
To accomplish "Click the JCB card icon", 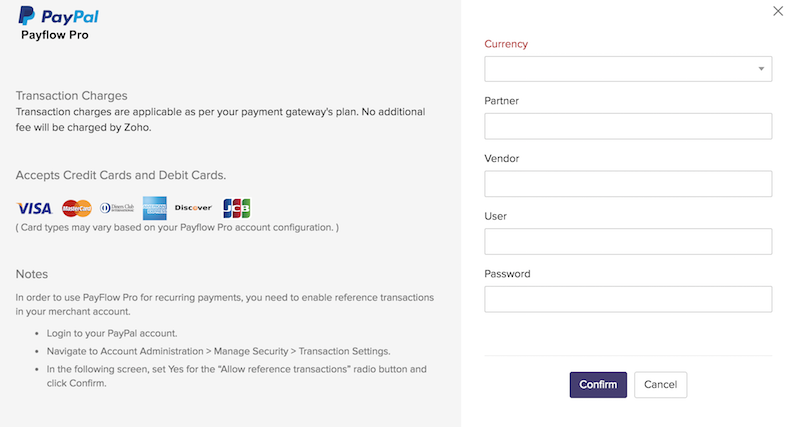I will 237,208.
